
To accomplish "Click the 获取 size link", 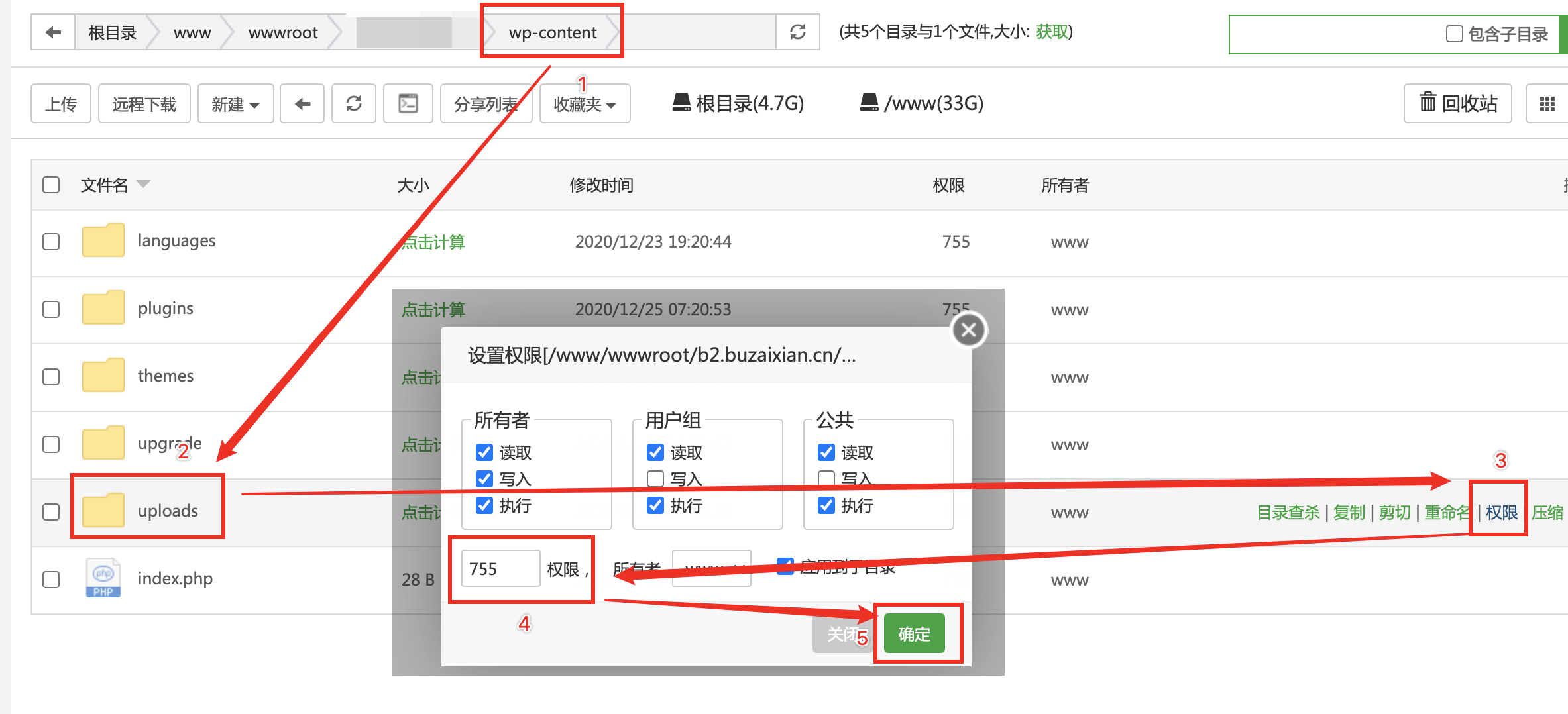I will pyautogui.click(x=1052, y=32).
